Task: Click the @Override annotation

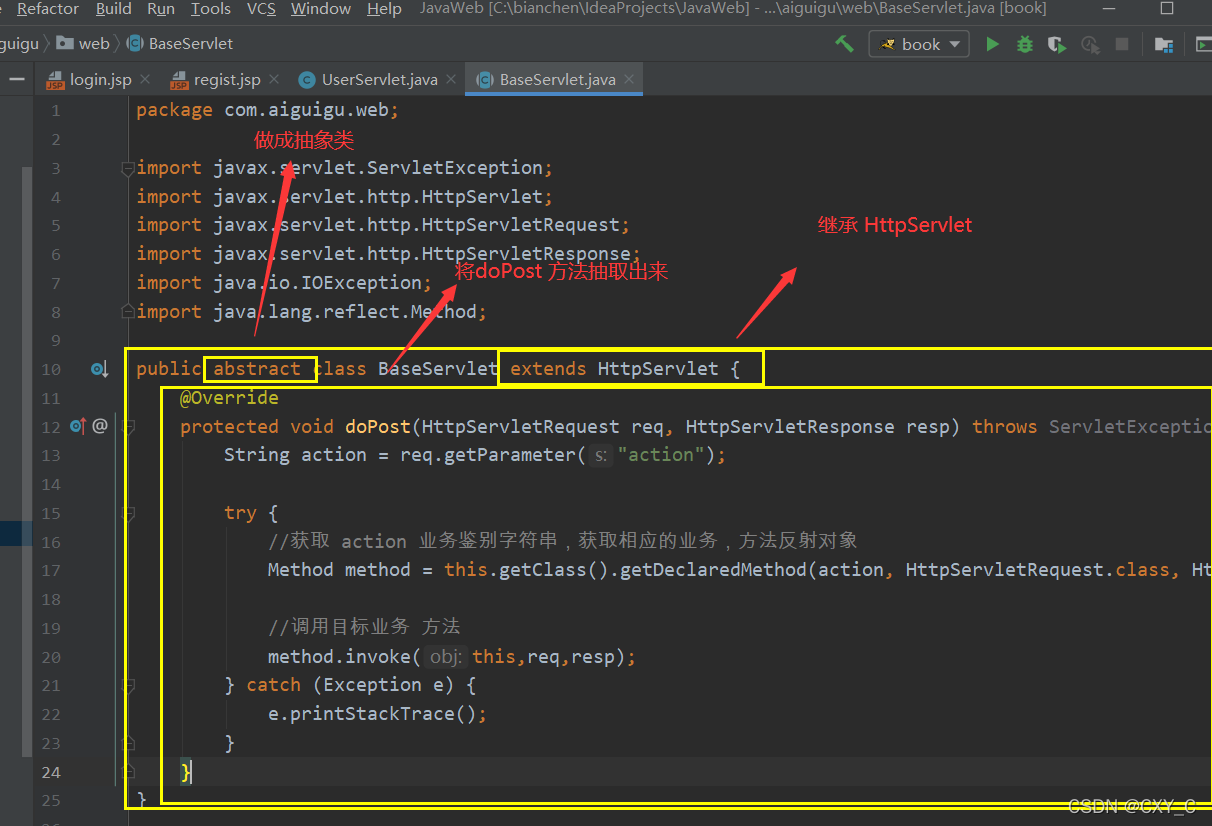Action: (x=229, y=398)
